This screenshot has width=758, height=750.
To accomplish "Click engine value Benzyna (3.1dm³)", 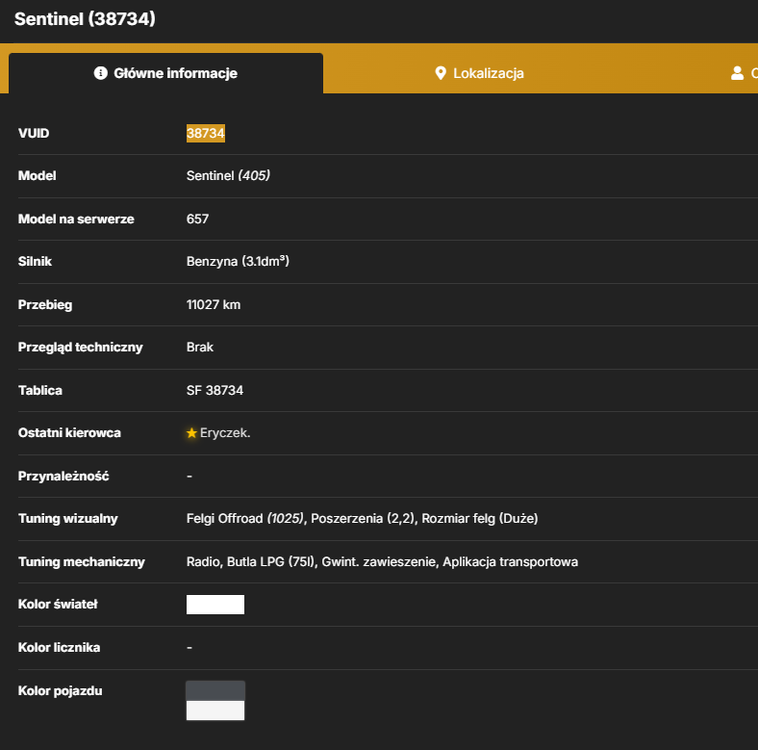I will [x=238, y=261].
